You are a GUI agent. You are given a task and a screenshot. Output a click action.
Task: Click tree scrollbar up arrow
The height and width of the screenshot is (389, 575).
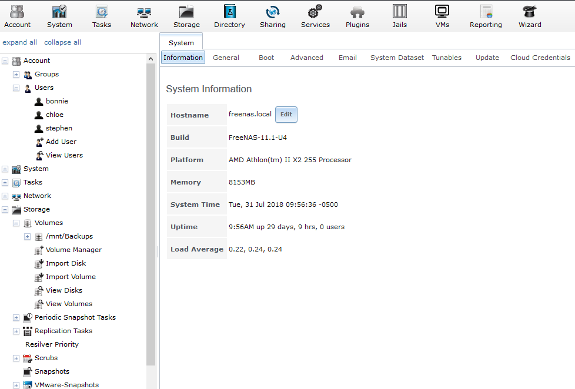151,59
